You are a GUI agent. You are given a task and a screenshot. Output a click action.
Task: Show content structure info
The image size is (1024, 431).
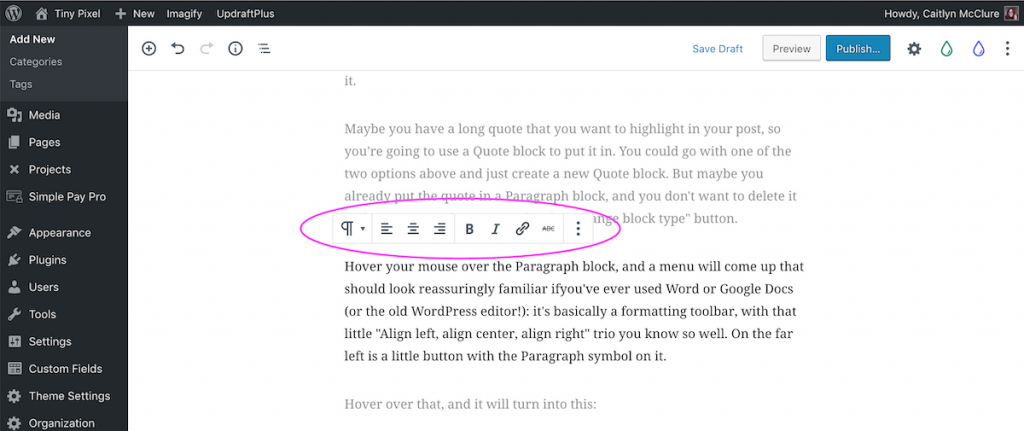[235, 48]
